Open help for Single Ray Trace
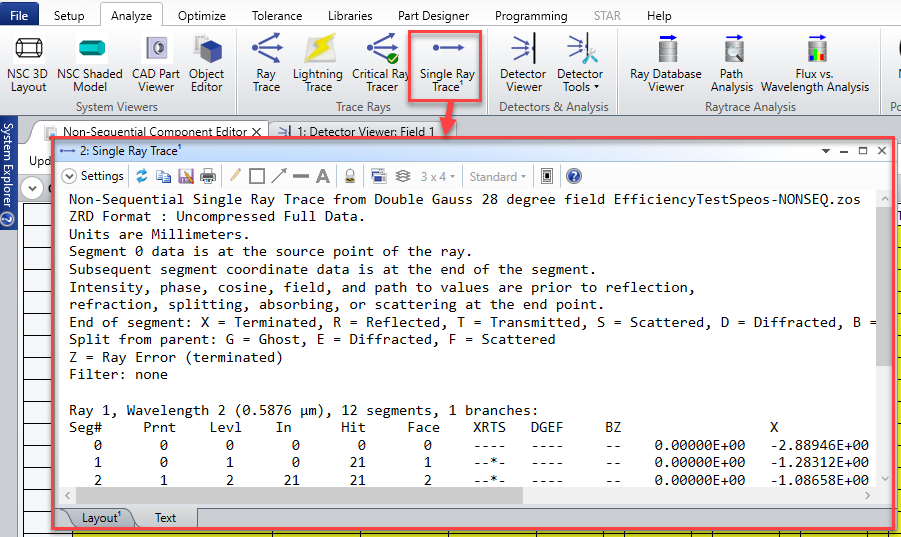 pyautogui.click(x=573, y=176)
